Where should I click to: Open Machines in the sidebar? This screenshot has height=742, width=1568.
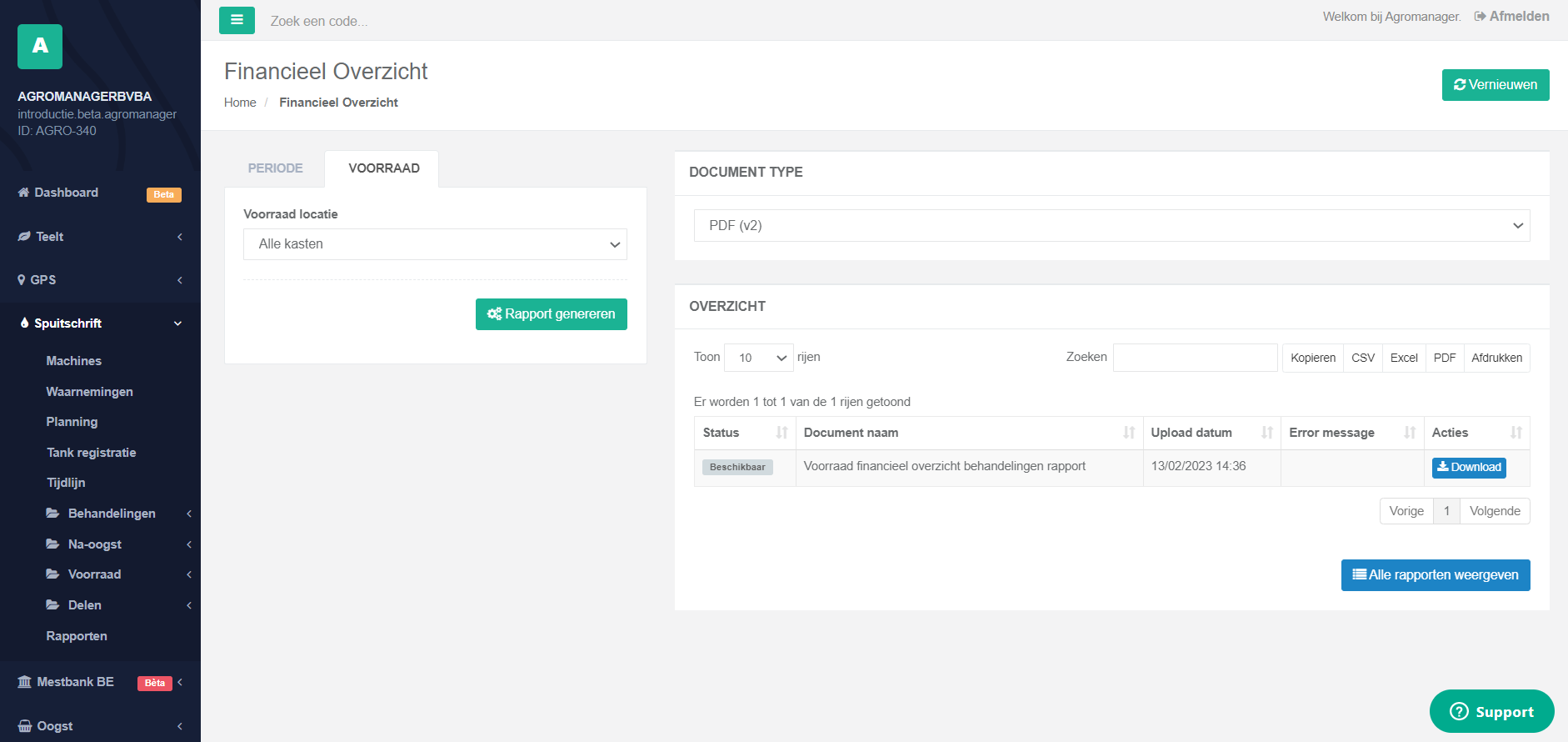tap(74, 361)
